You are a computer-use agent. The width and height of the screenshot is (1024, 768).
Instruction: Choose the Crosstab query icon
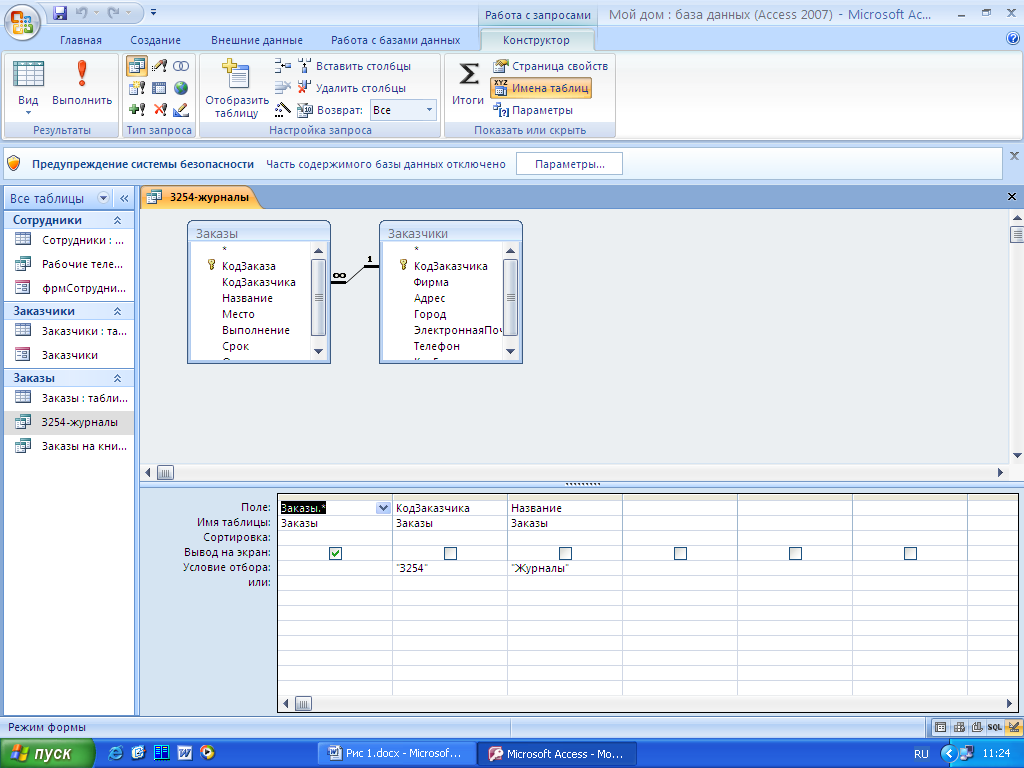coord(159,88)
